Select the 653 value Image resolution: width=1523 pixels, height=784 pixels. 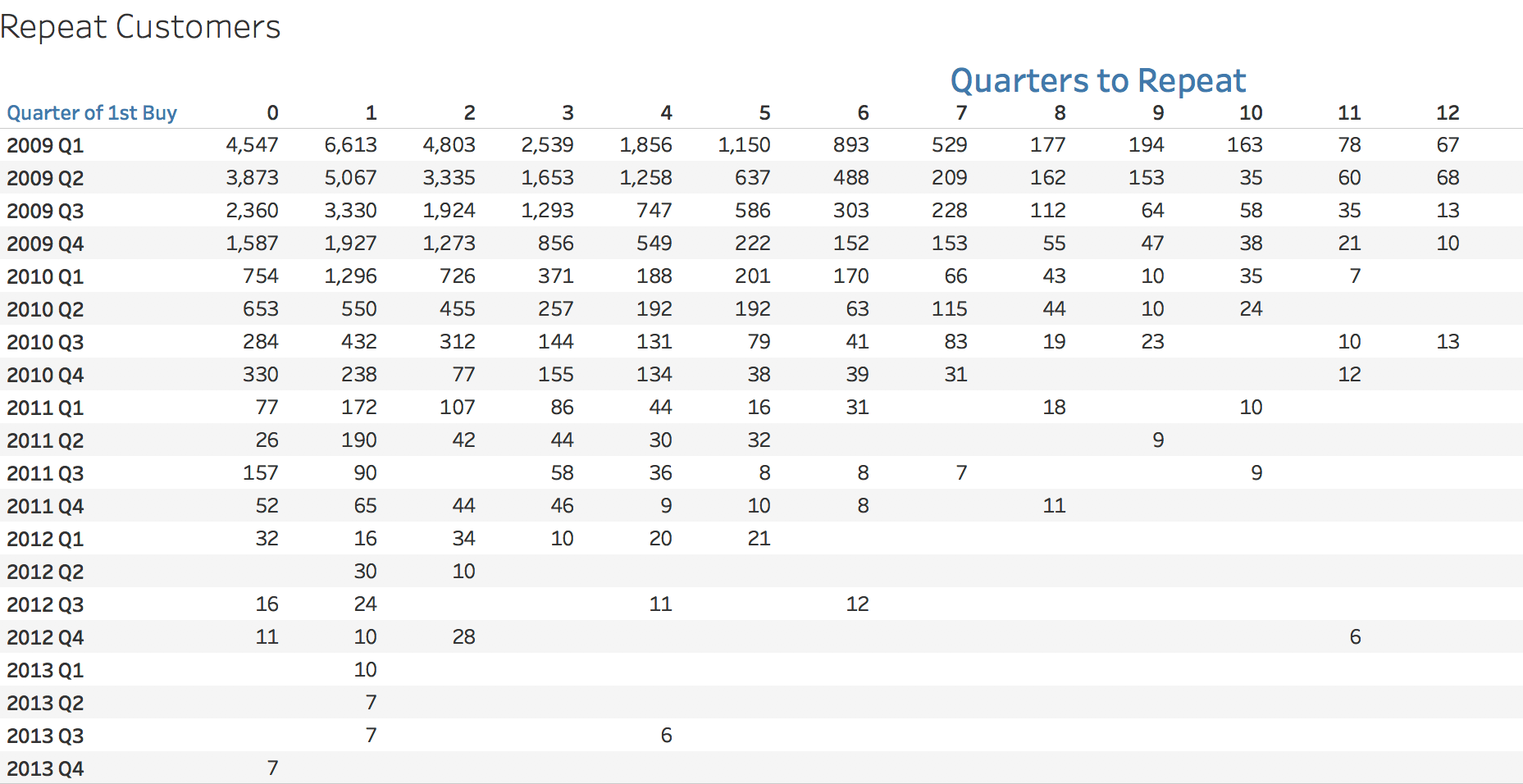[261, 309]
